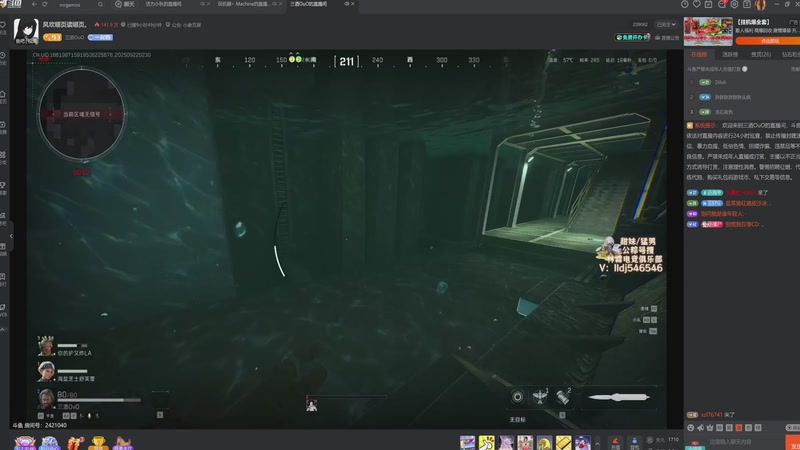This screenshot has width=800, height=450.
Task: Open the 公会 guild link in the stream header
Action: coord(183,24)
